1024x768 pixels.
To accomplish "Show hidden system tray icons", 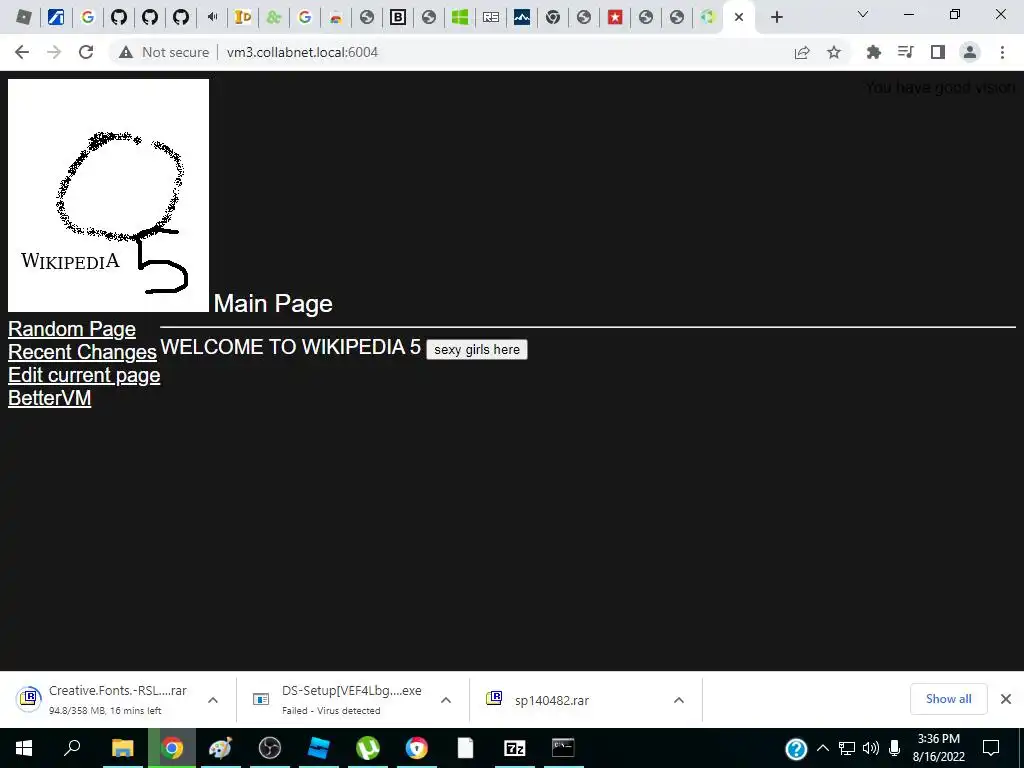I will [823, 748].
